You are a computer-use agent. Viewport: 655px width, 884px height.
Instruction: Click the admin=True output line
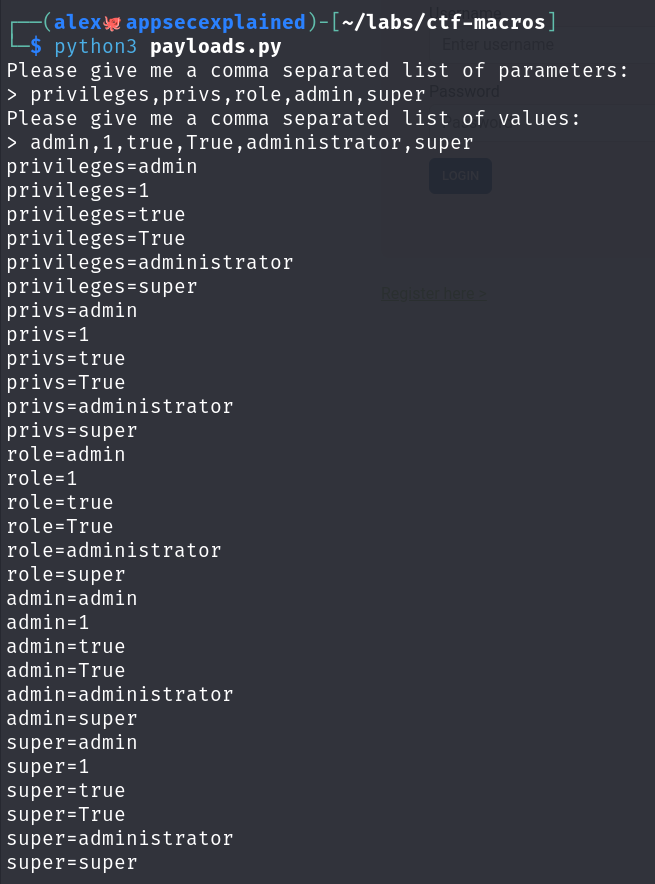point(66,671)
